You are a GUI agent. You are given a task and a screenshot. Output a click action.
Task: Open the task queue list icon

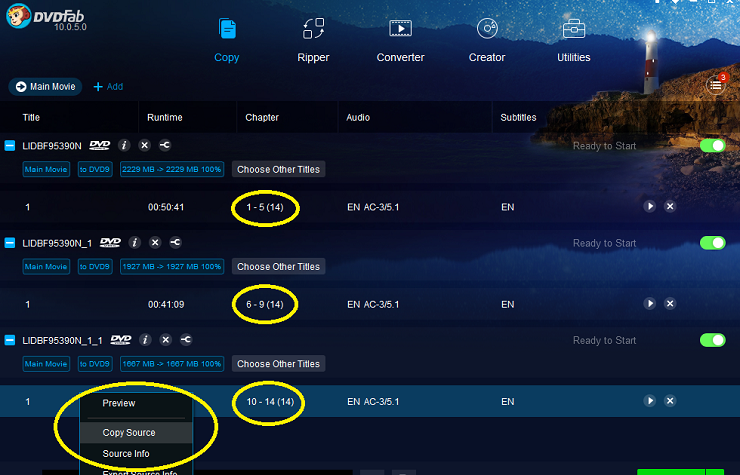click(716, 85)
